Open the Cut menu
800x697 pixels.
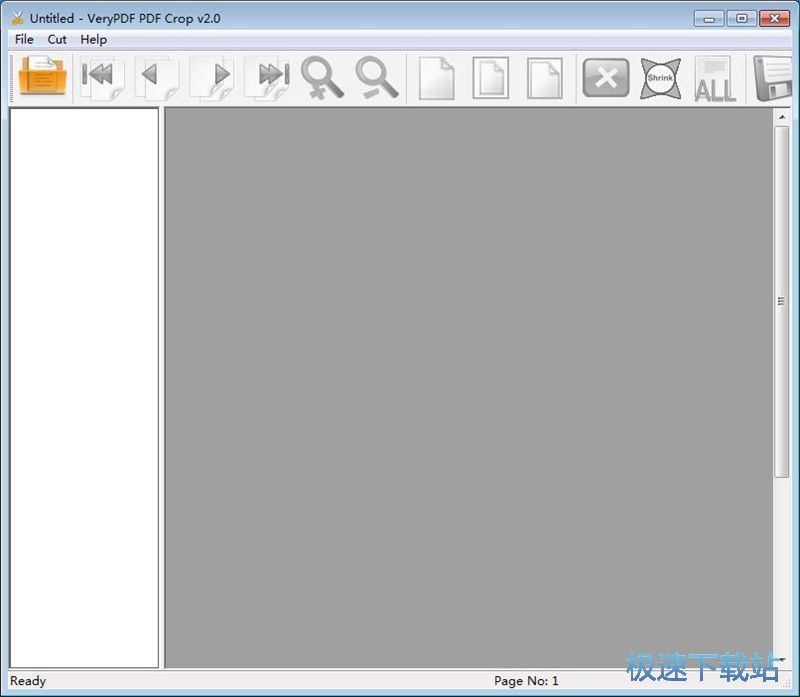coord(56,39)
